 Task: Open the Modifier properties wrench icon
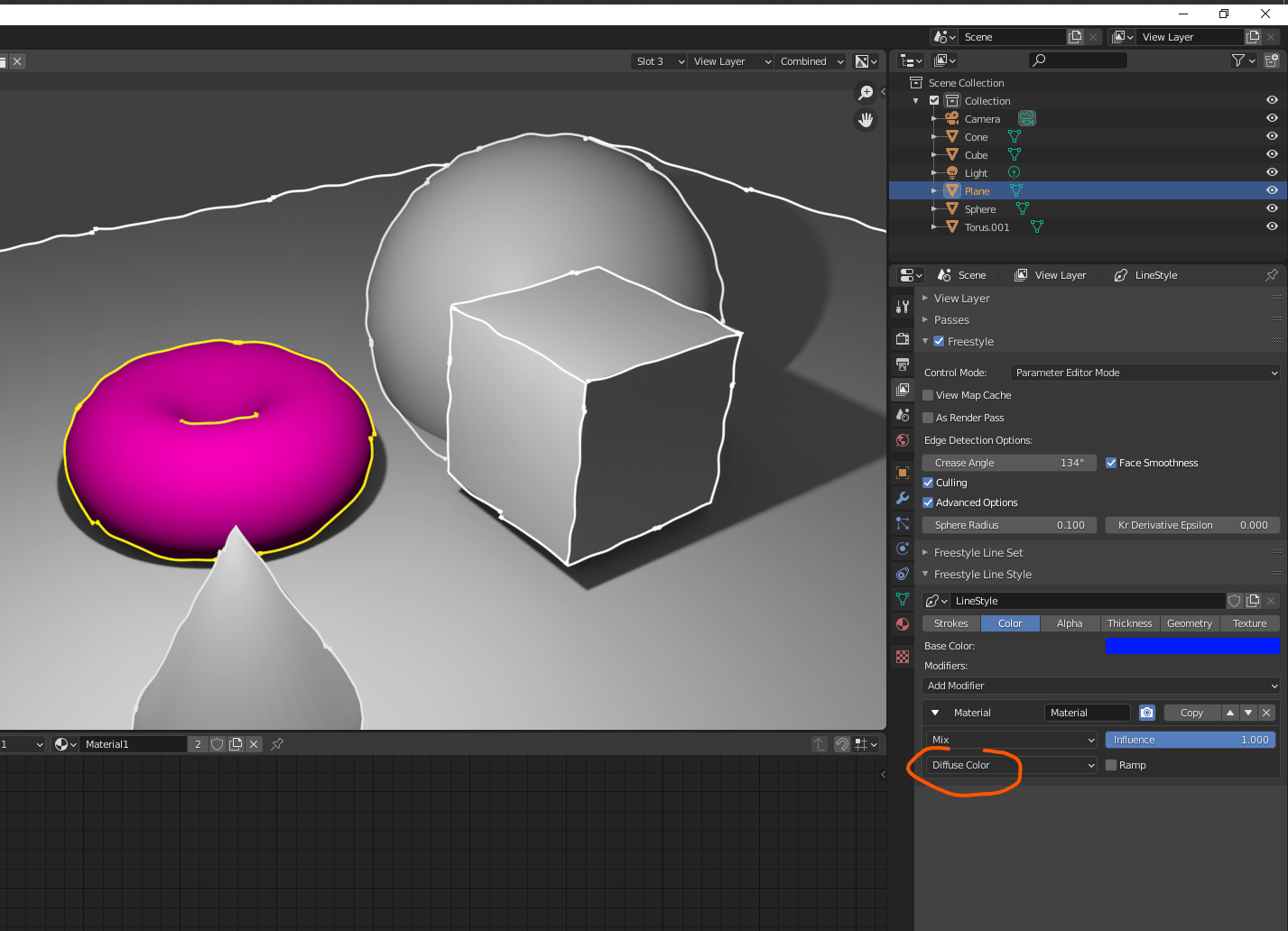click(902, 497)
